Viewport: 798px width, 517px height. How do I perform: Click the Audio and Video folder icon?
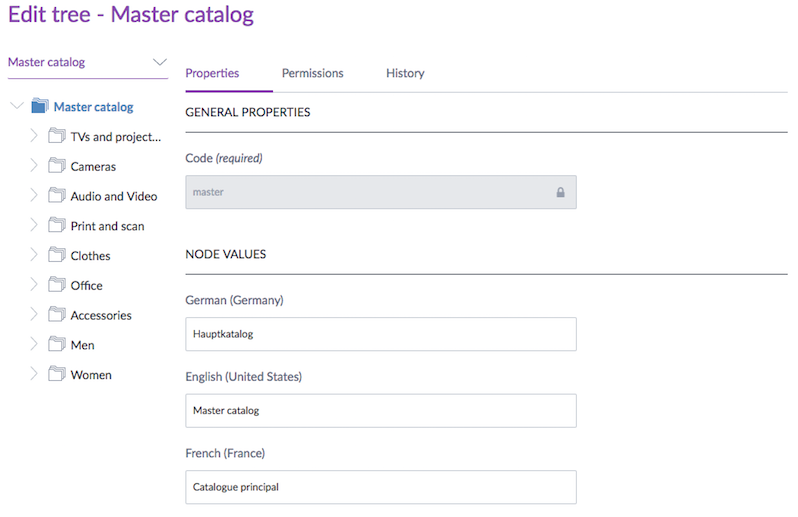tap(57, 196)
